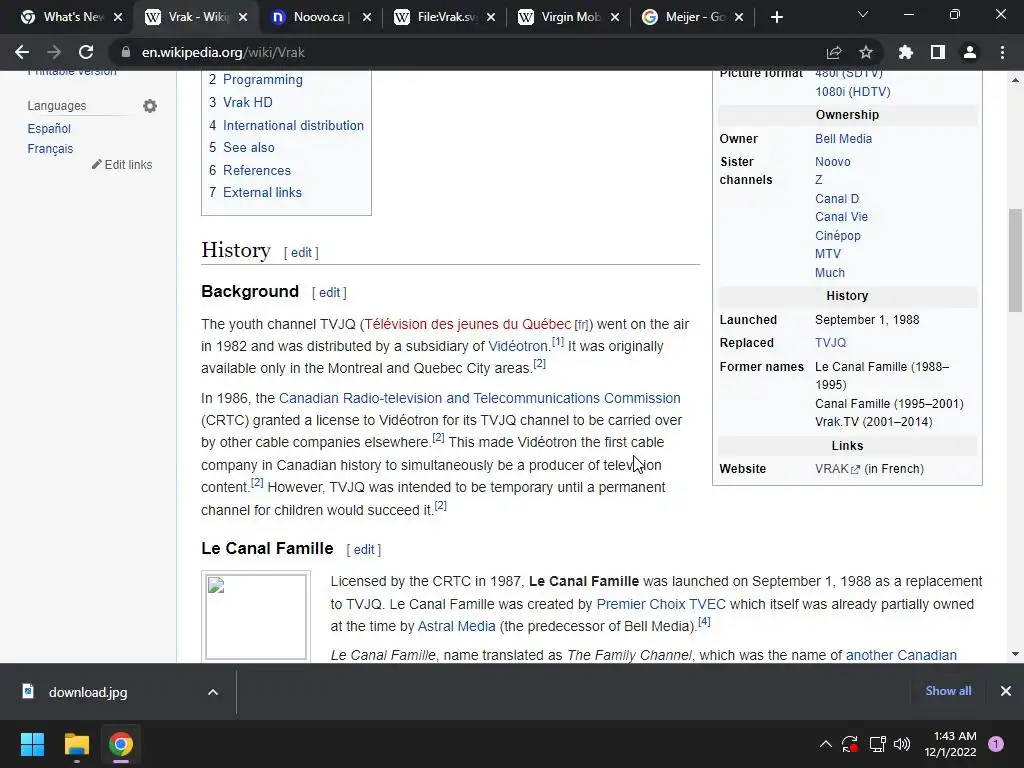Show all downloads
Screen dimensions: 1024x768
(x=948, y=691)
